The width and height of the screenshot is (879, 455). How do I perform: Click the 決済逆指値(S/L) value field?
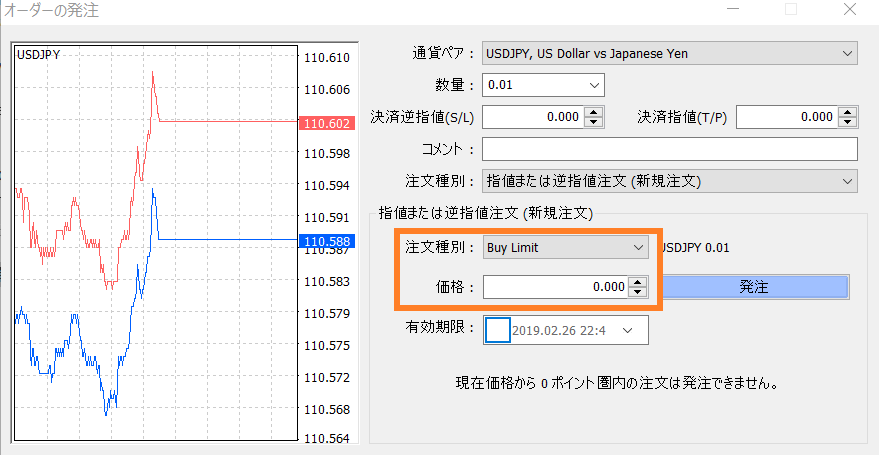pyautogui.click(x=533, y=117)
